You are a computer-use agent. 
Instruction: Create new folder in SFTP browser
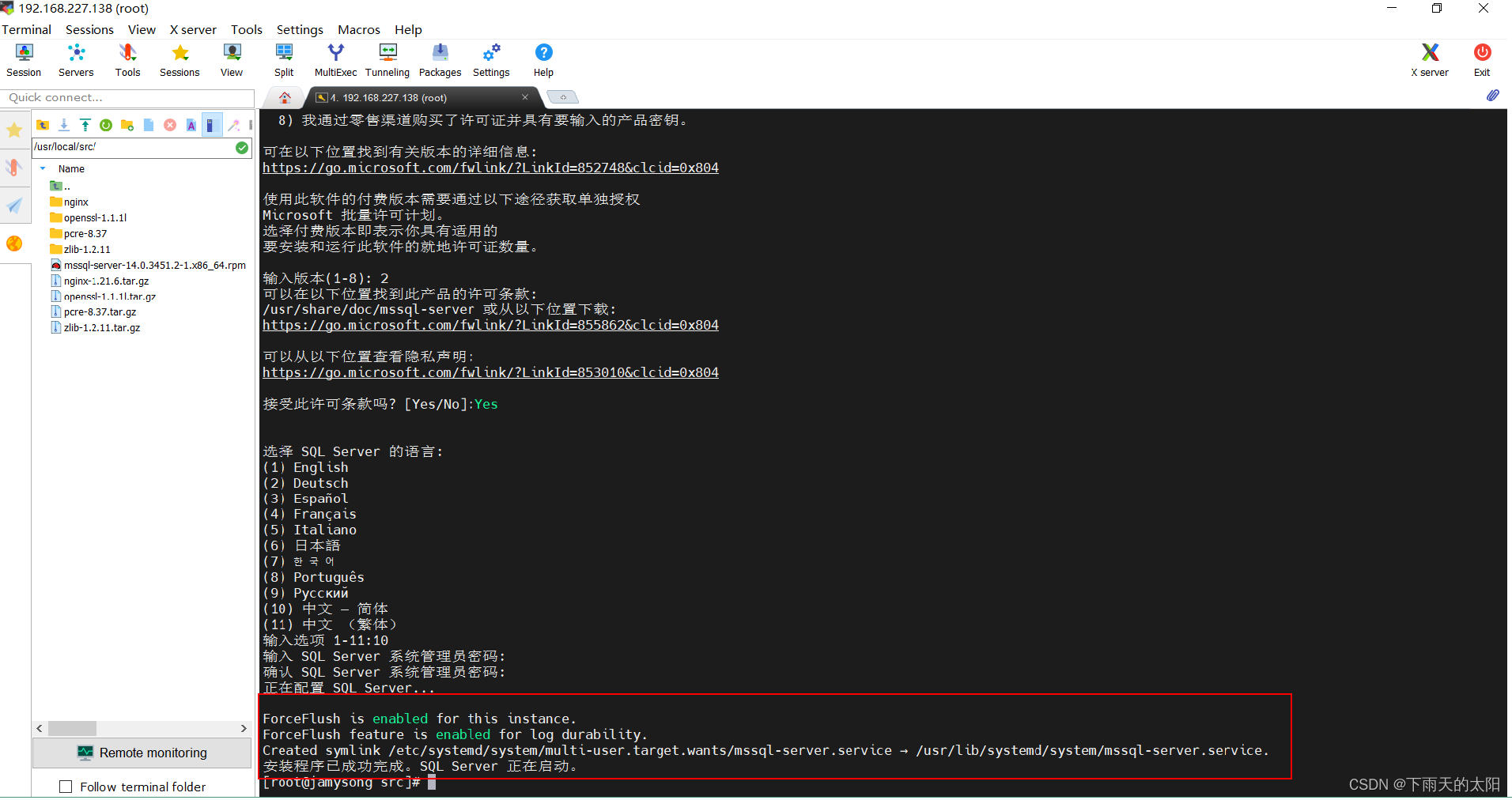point(127,125)
